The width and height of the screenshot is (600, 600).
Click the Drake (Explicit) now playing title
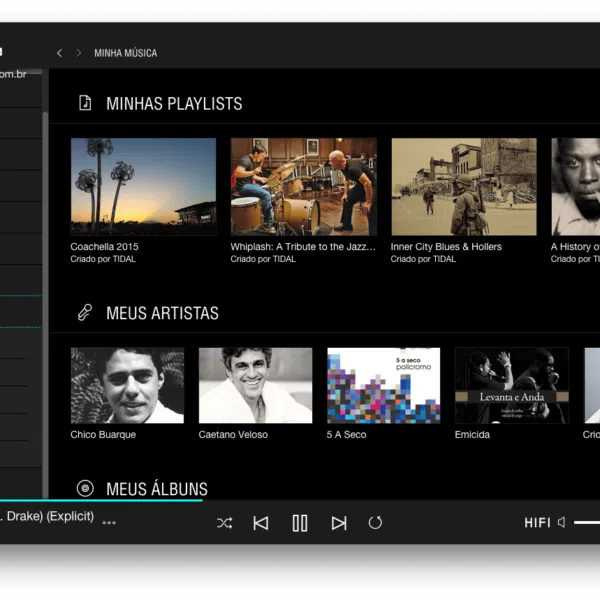pos(47,516)
